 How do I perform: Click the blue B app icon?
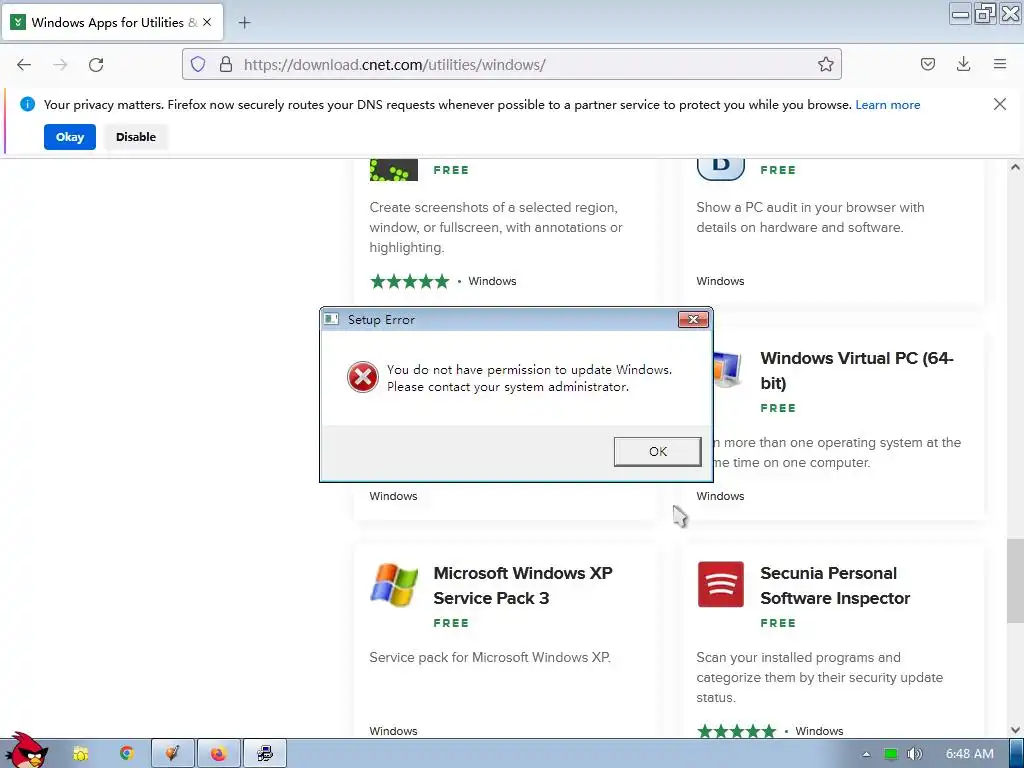[x=720, y=168]
